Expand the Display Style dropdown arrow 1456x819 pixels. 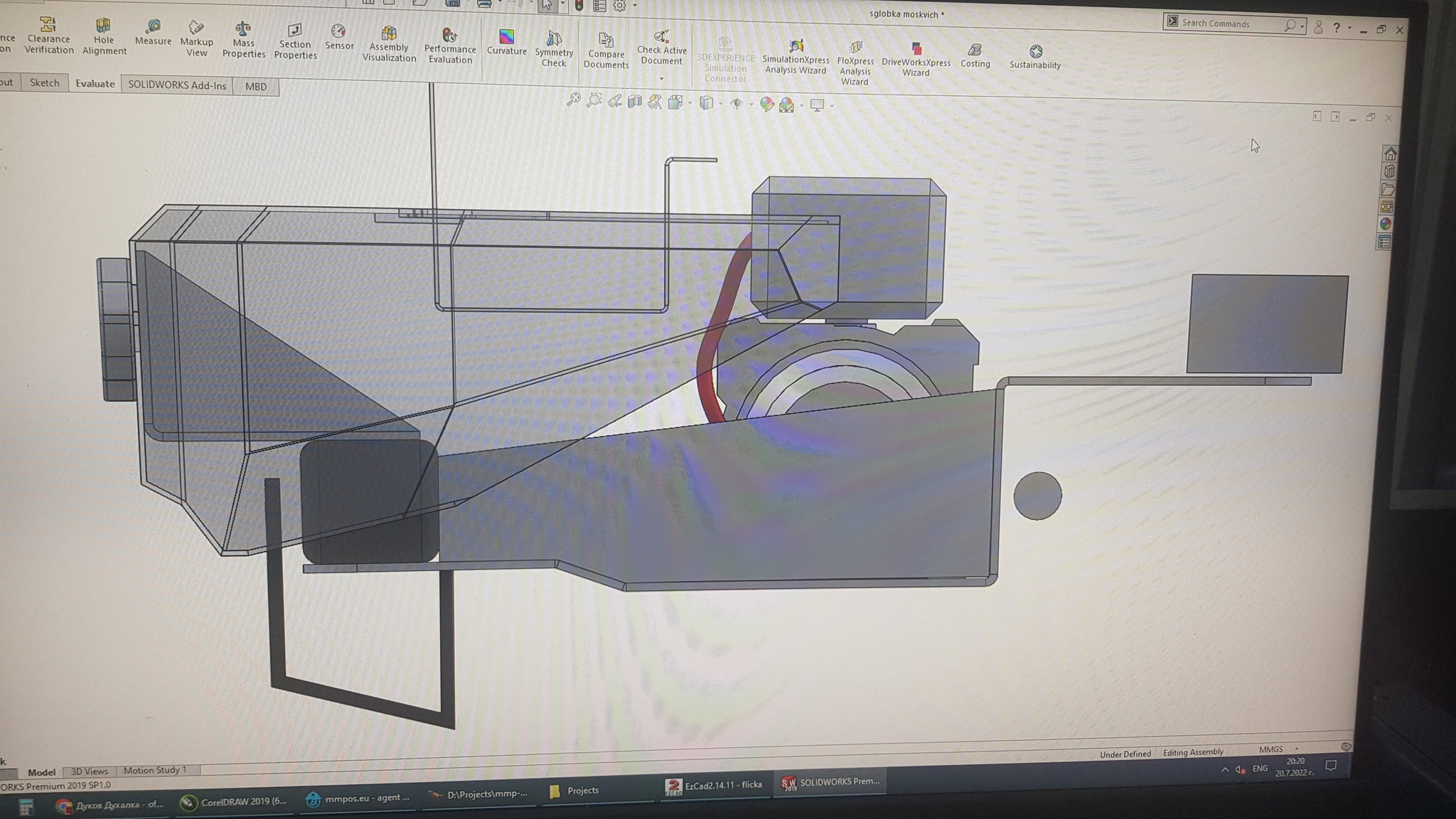coord(721,104)
